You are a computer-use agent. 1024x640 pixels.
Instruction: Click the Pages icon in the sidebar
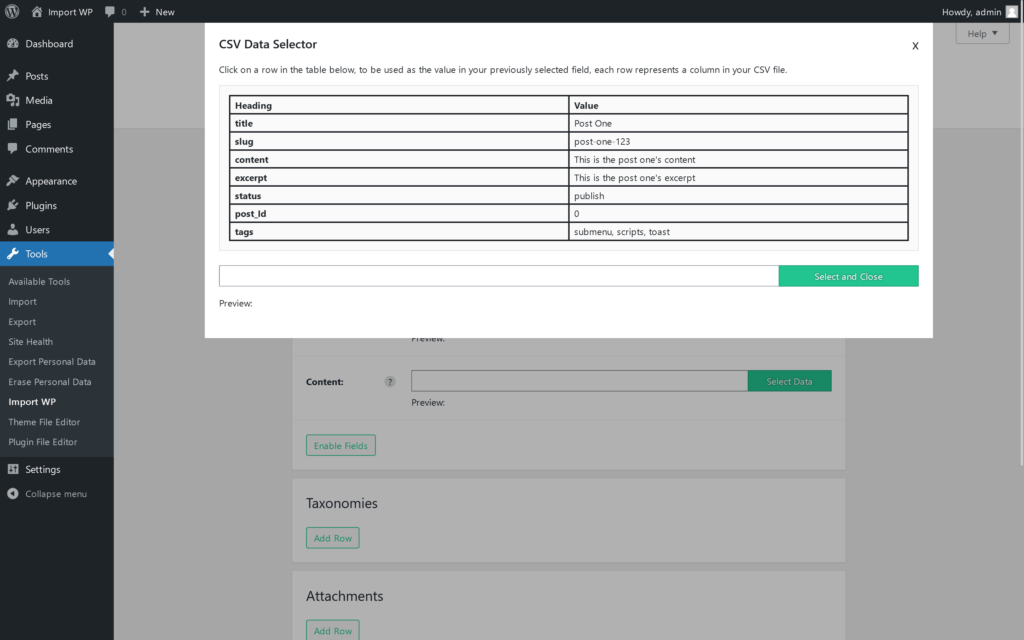click(14, 124)
